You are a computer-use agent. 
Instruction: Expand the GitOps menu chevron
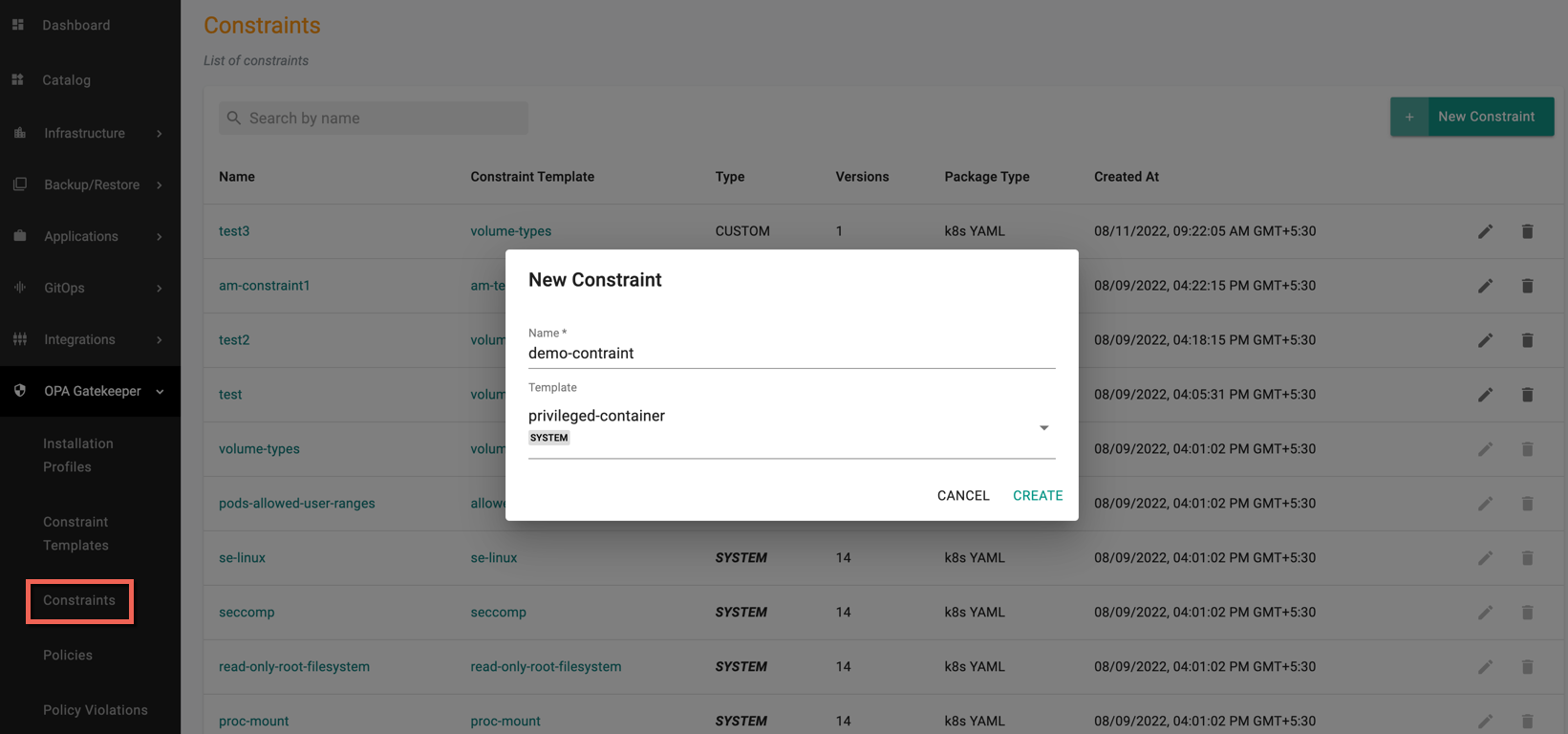160,289
